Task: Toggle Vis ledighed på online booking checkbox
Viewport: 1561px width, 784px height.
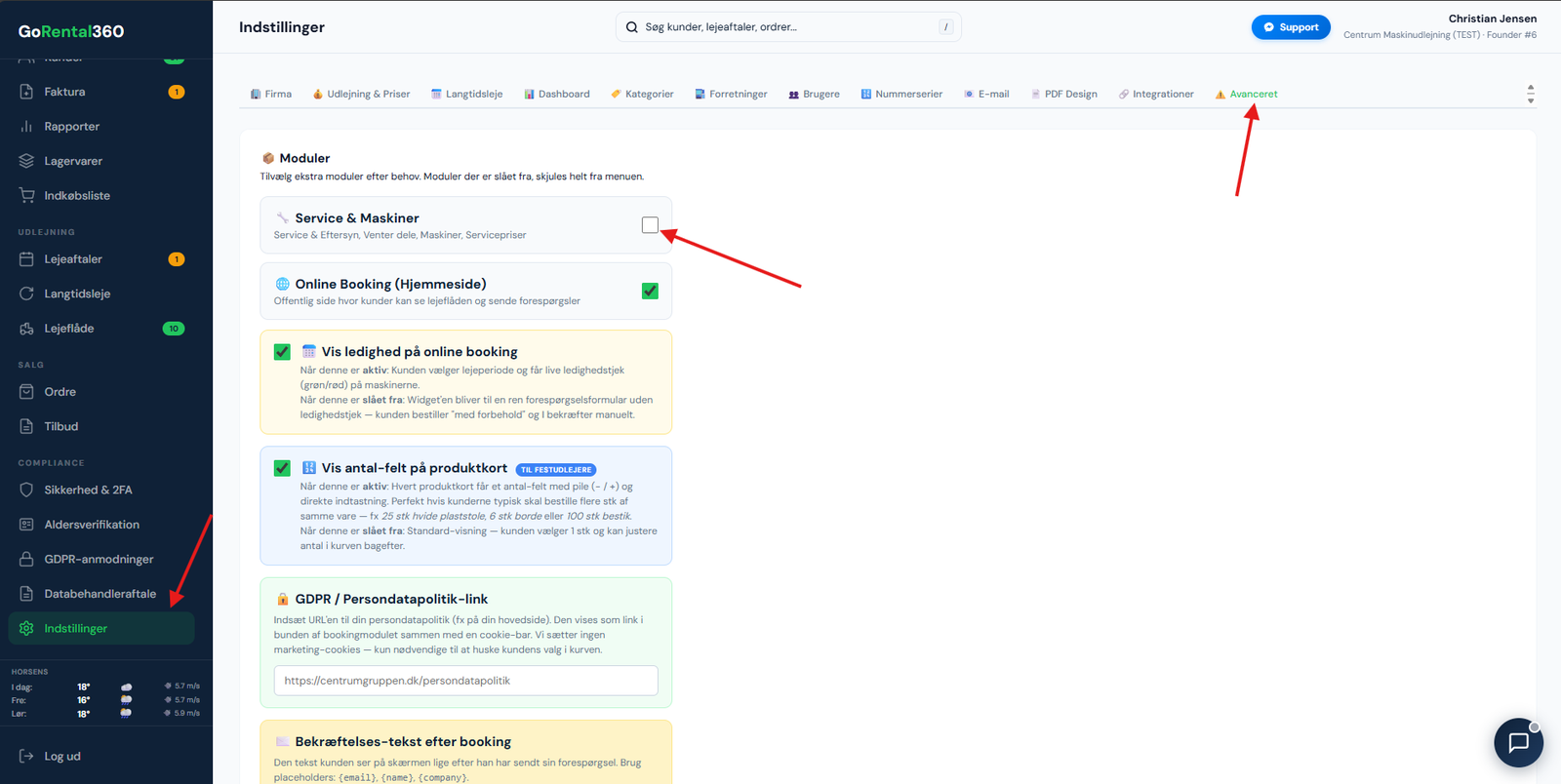Action: click(282, 352)
